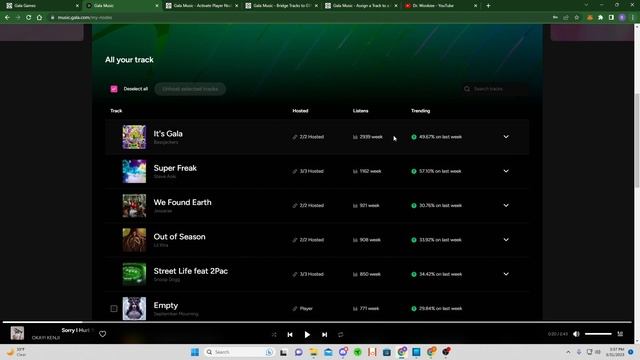Click the trending indicator for It's Gala
The image size is (640, 360).
(436, 137)
